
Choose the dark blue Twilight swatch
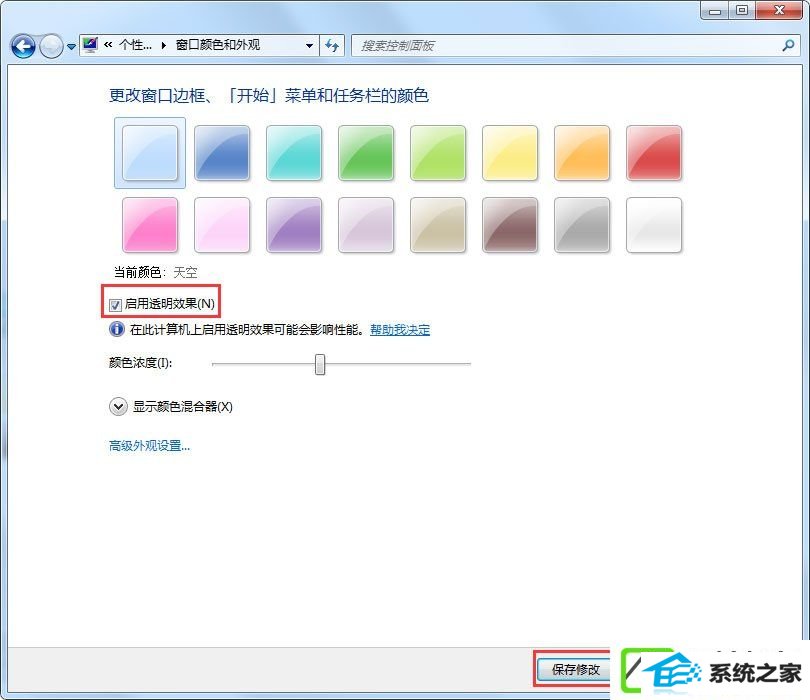(x=222, y=153)
